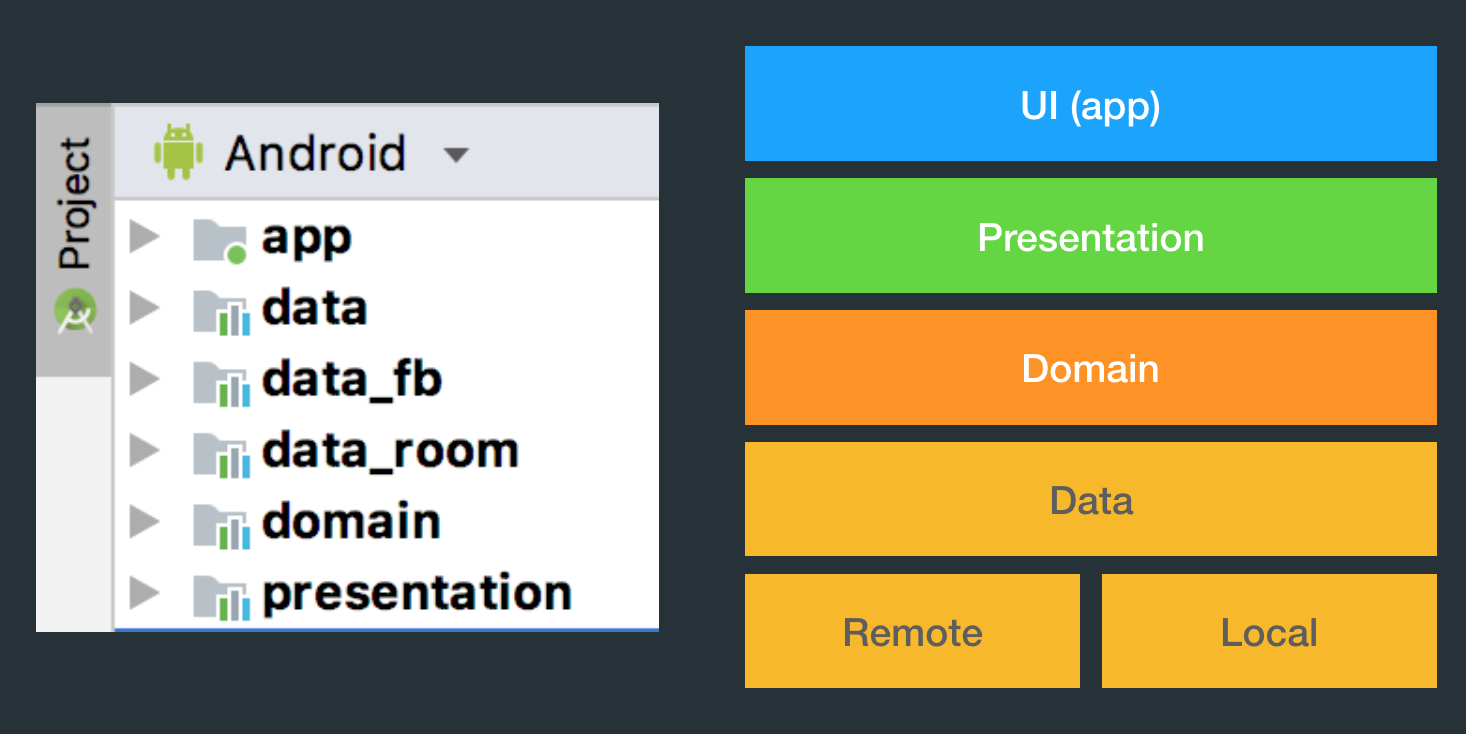Expand the app module tree arrow
Screen dimensions: 1466x734
tap(145, 238)
